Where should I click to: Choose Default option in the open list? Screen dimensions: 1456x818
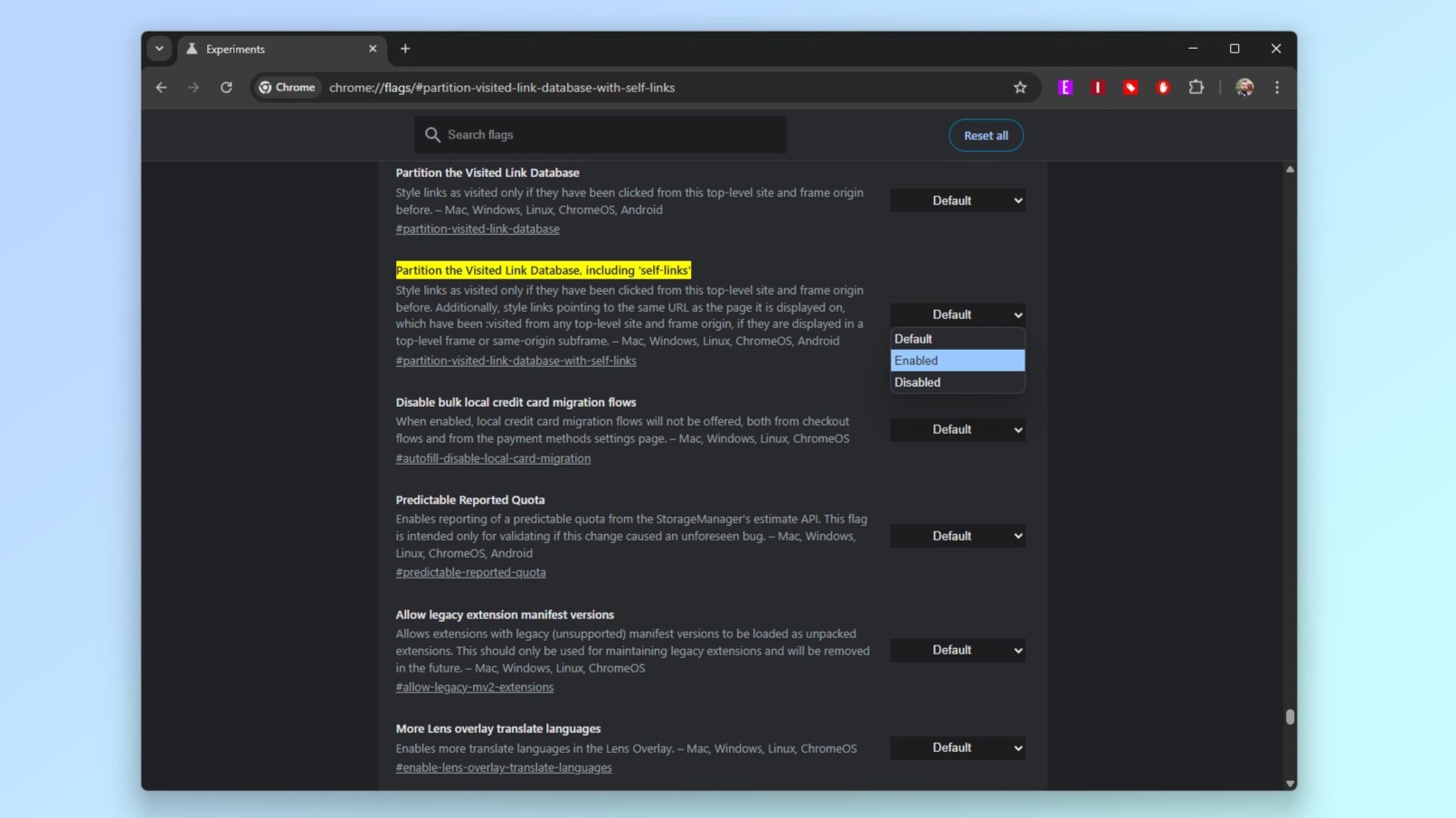(957, 339)
